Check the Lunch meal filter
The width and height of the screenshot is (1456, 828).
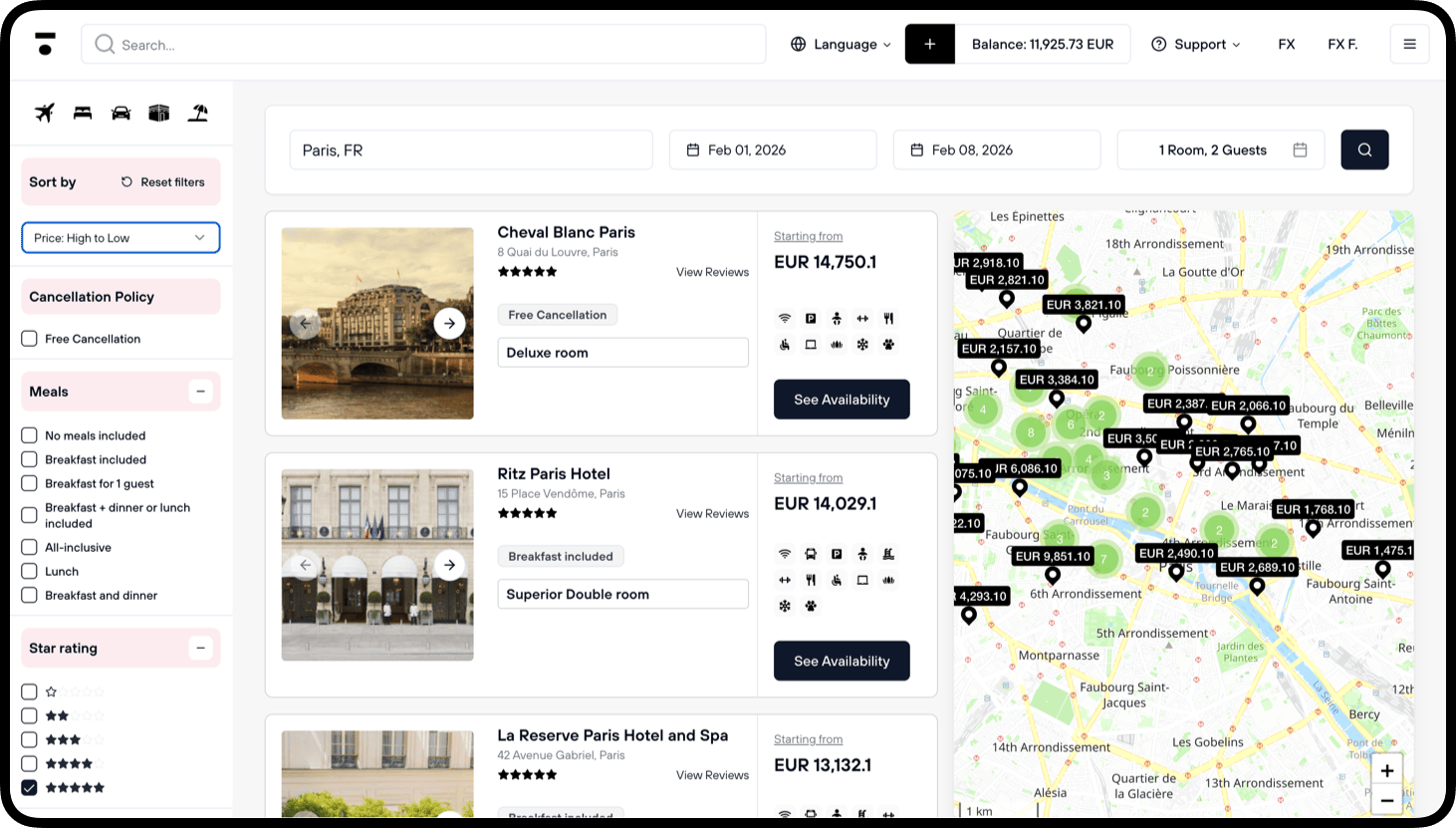[x=30, y=571]
